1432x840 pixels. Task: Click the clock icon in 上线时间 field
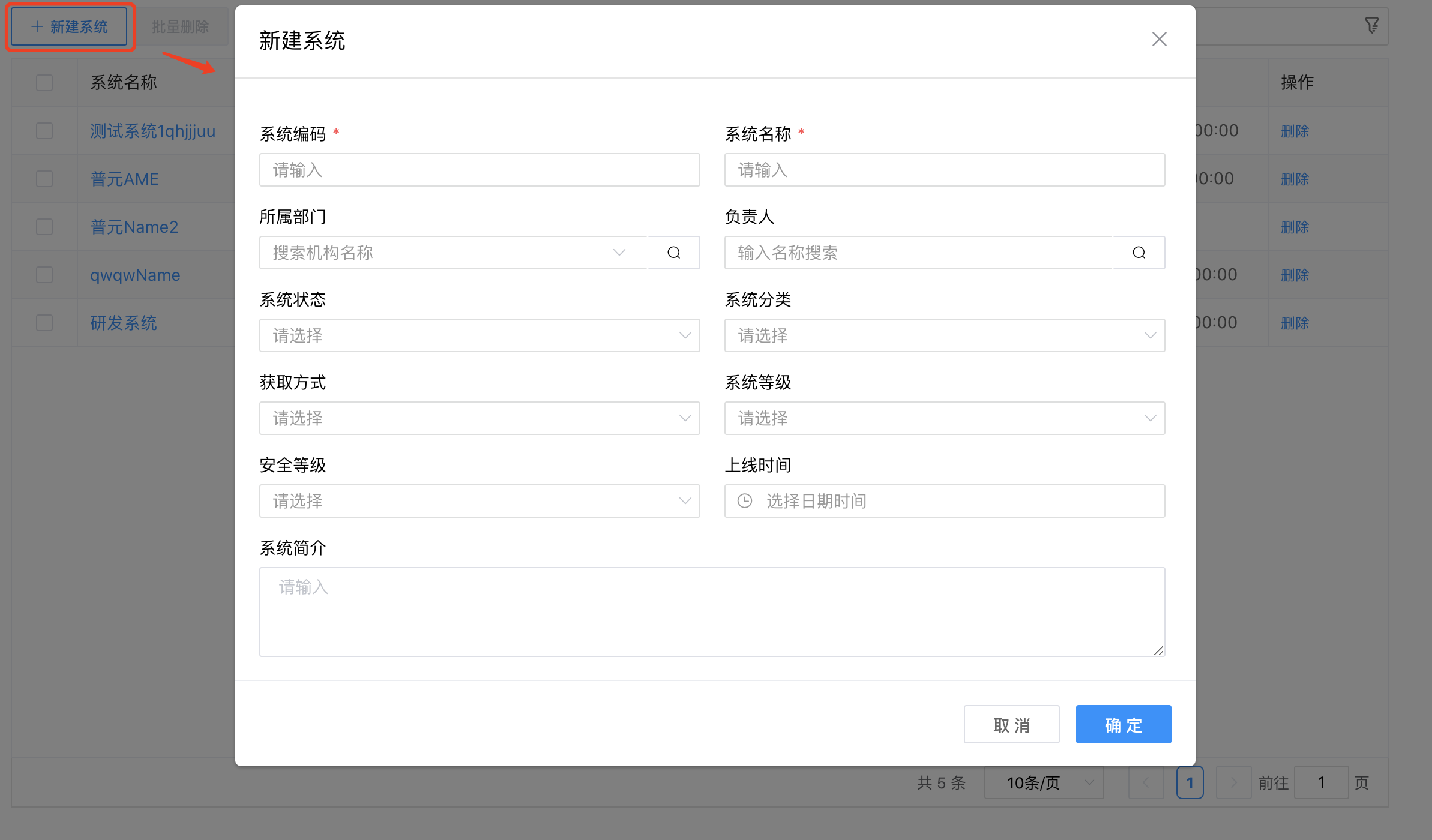[744, 500]
